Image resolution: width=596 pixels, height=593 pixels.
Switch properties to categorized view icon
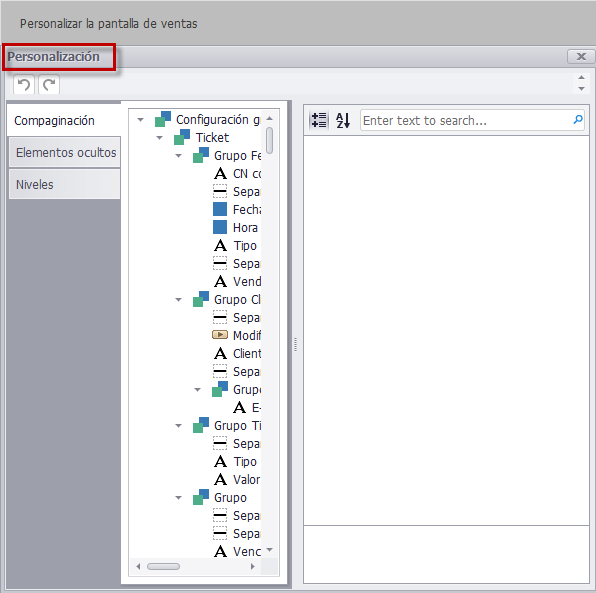(x=319, y=120)
